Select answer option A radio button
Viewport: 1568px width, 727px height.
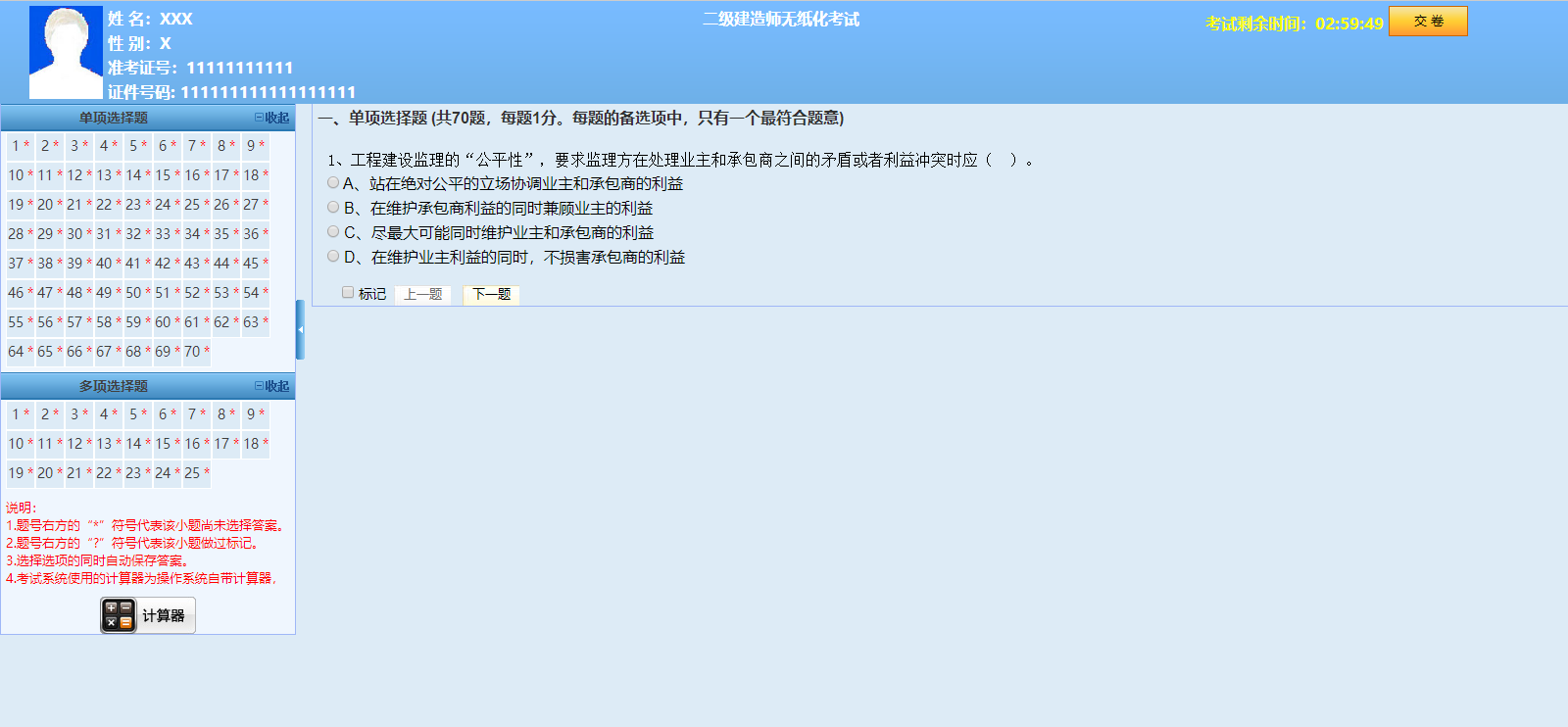point(333,183)
